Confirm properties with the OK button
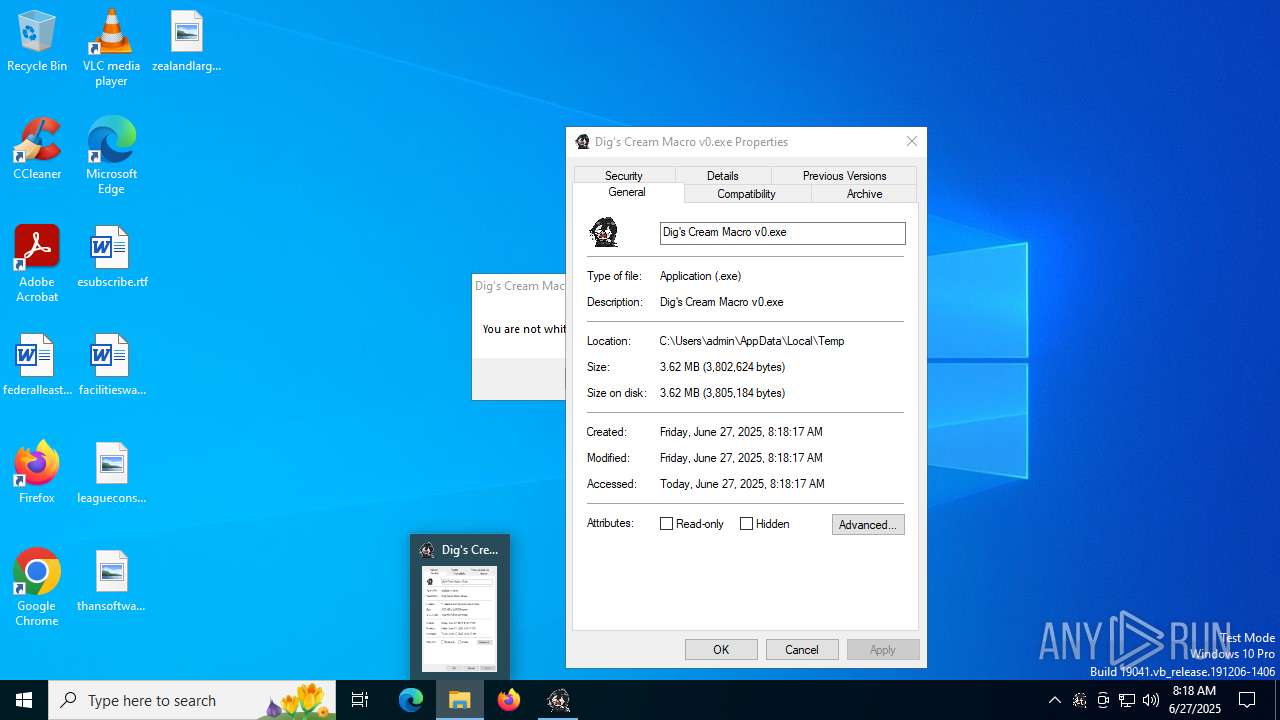 click(x=721, y=649)
